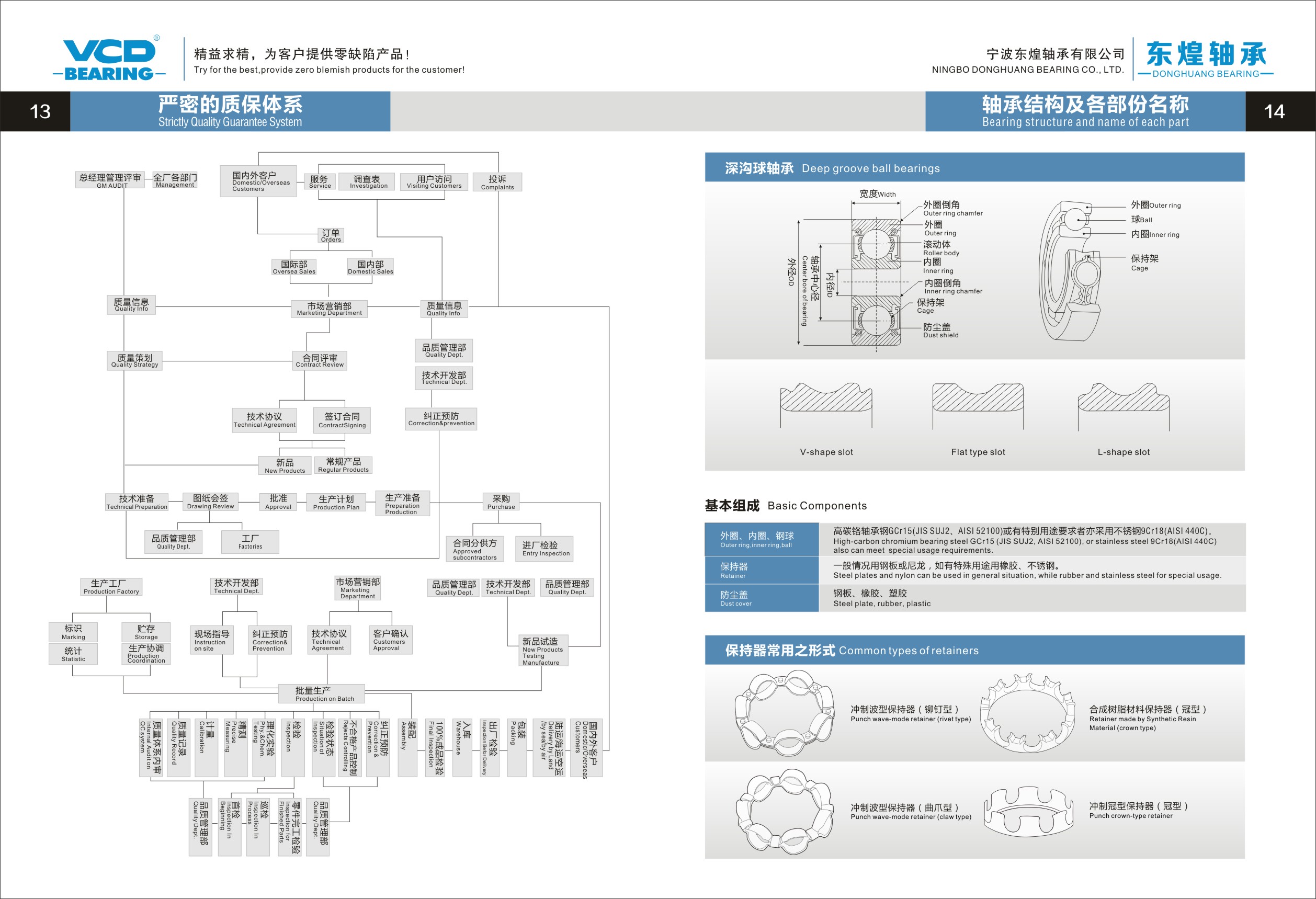Click the Donghuang Bearing Chinese logo
This screenshot has width=1316, height=899.
[x=1206, y=59]
